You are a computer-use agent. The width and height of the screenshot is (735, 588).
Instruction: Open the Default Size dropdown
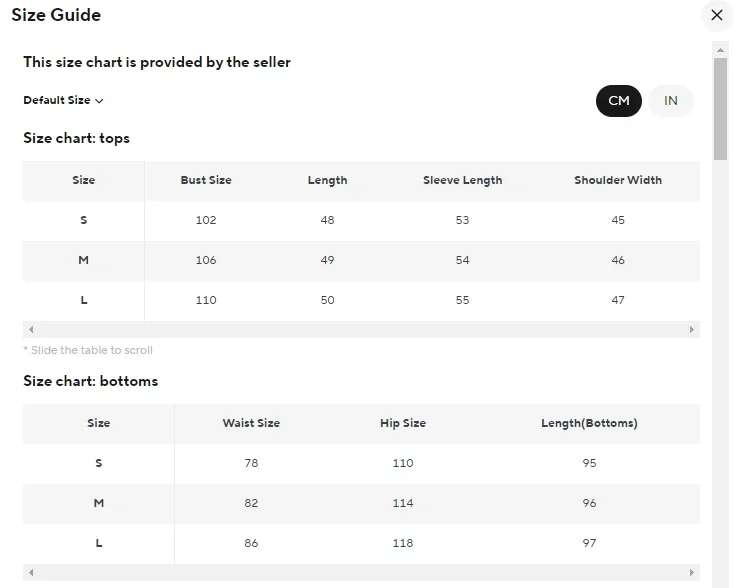tap(64, 100)
